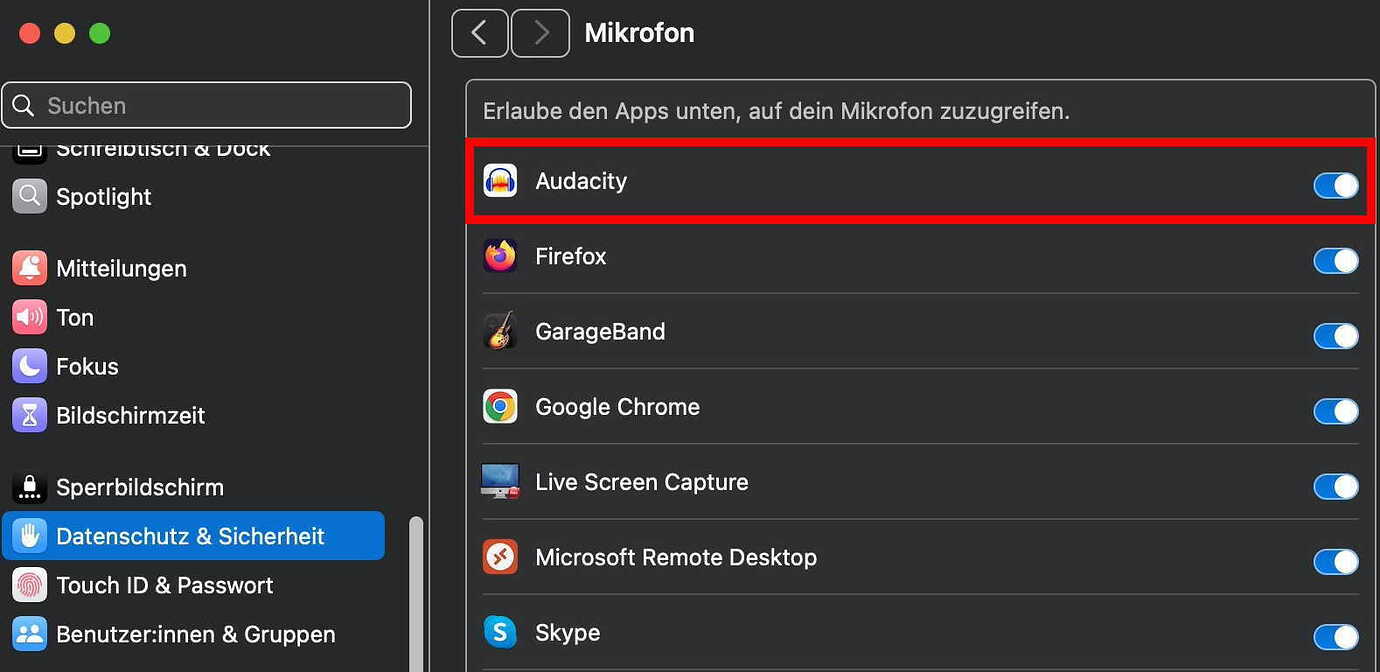Click the Skype app icon
Viewport: 1380px width, 672px height.
coord(500,632)
